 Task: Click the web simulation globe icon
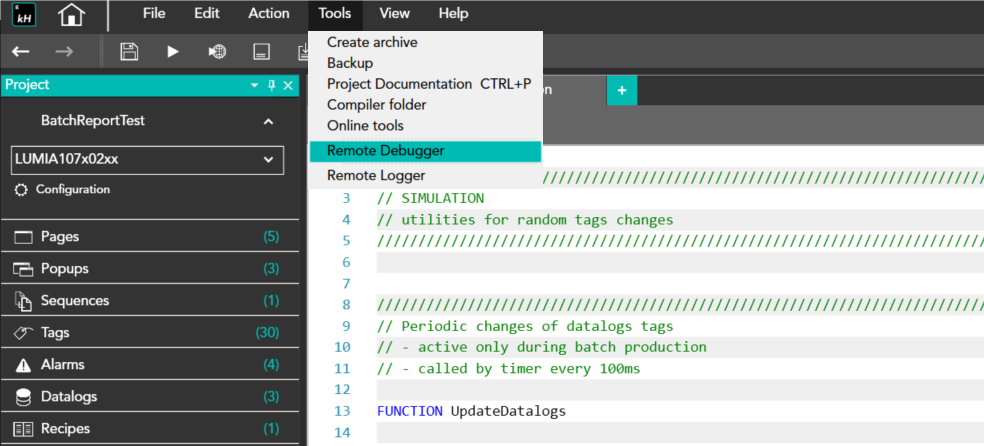click(217, 51)
